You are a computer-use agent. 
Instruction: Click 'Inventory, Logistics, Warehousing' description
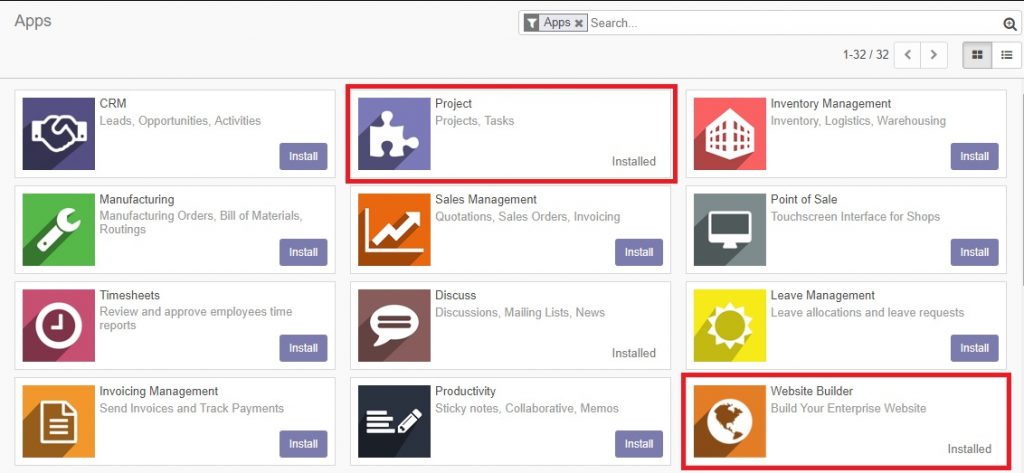click(x=858, y=121)
